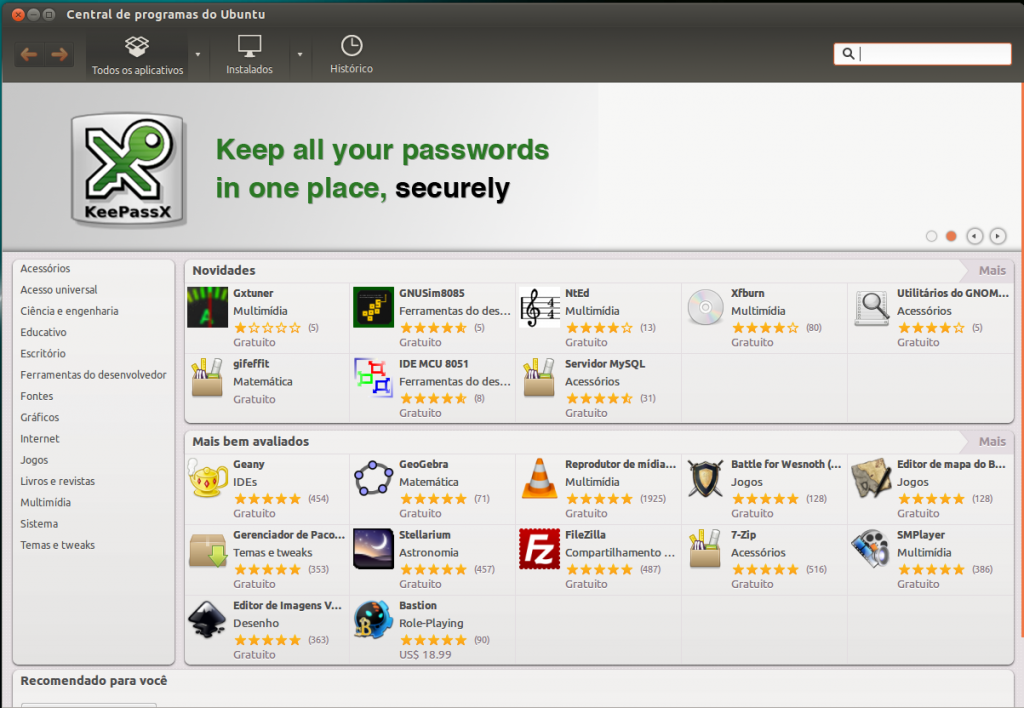1024x708 pixels.
Task: Open the Ciência e engenharia category
Action: coord(69,311)
